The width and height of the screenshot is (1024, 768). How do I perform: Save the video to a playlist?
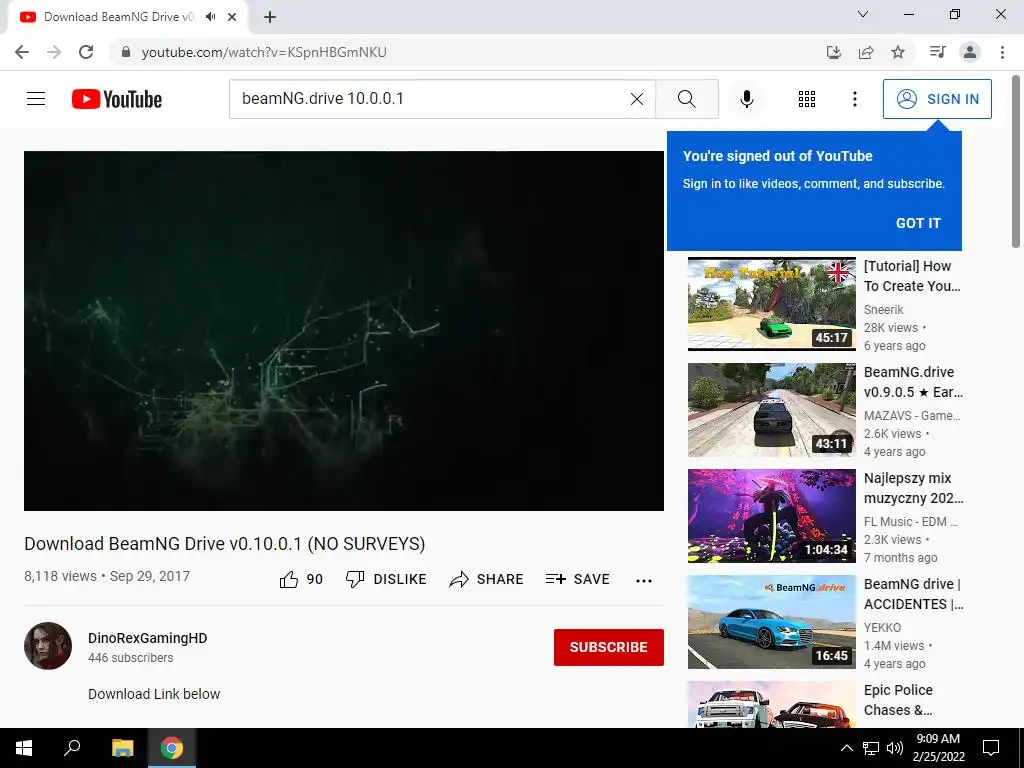577,579
